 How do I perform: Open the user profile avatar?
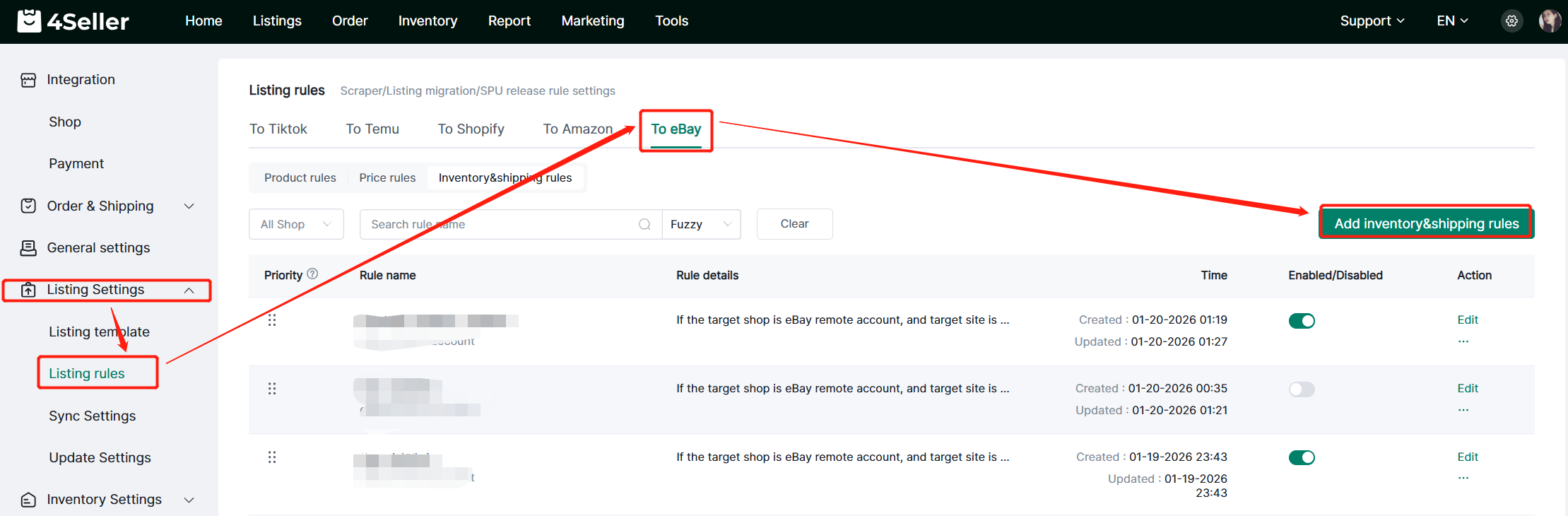point(1549,21)
